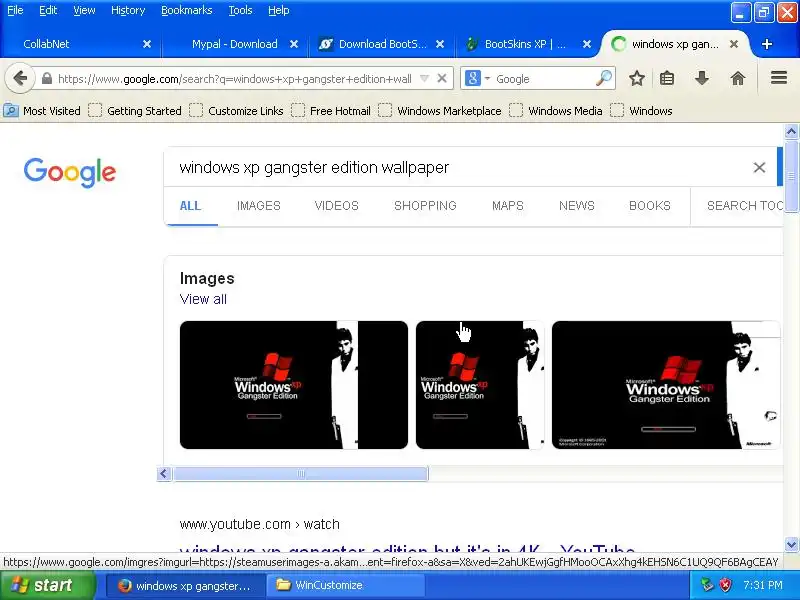Open the Windows Media bookmark
Image resolution: width=800 pixels, height=600 pixels.
click(x=556, y=111)
